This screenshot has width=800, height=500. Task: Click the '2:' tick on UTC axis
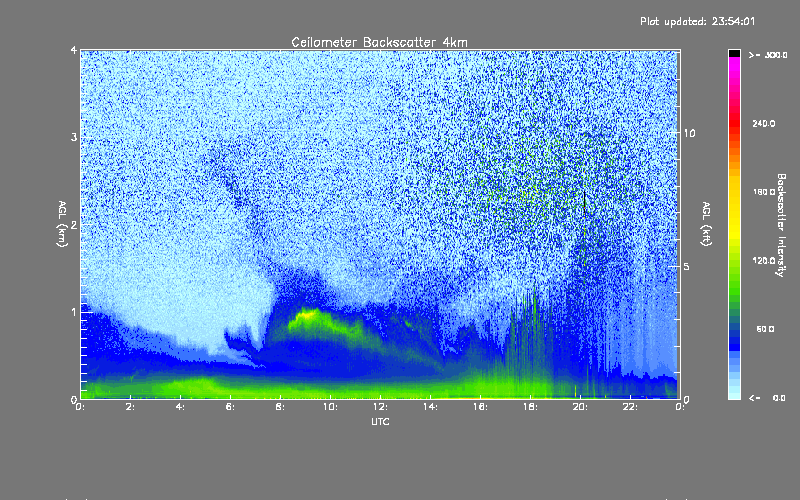click(131, 407)
